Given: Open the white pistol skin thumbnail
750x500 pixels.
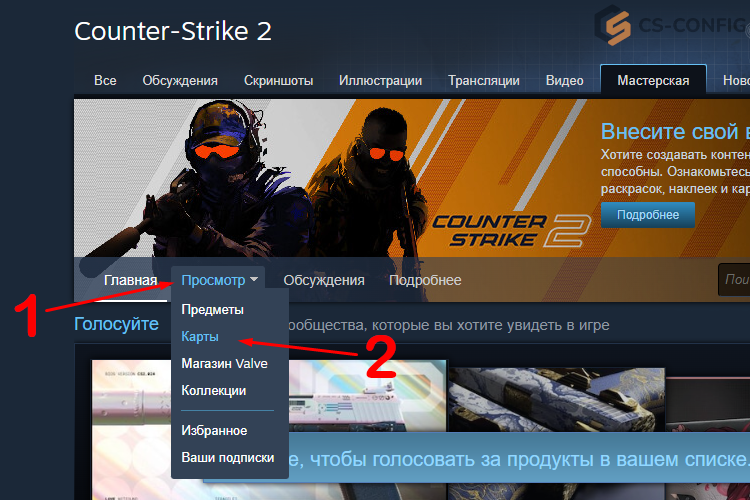Looking at the screenshot, I should (367, 396).
